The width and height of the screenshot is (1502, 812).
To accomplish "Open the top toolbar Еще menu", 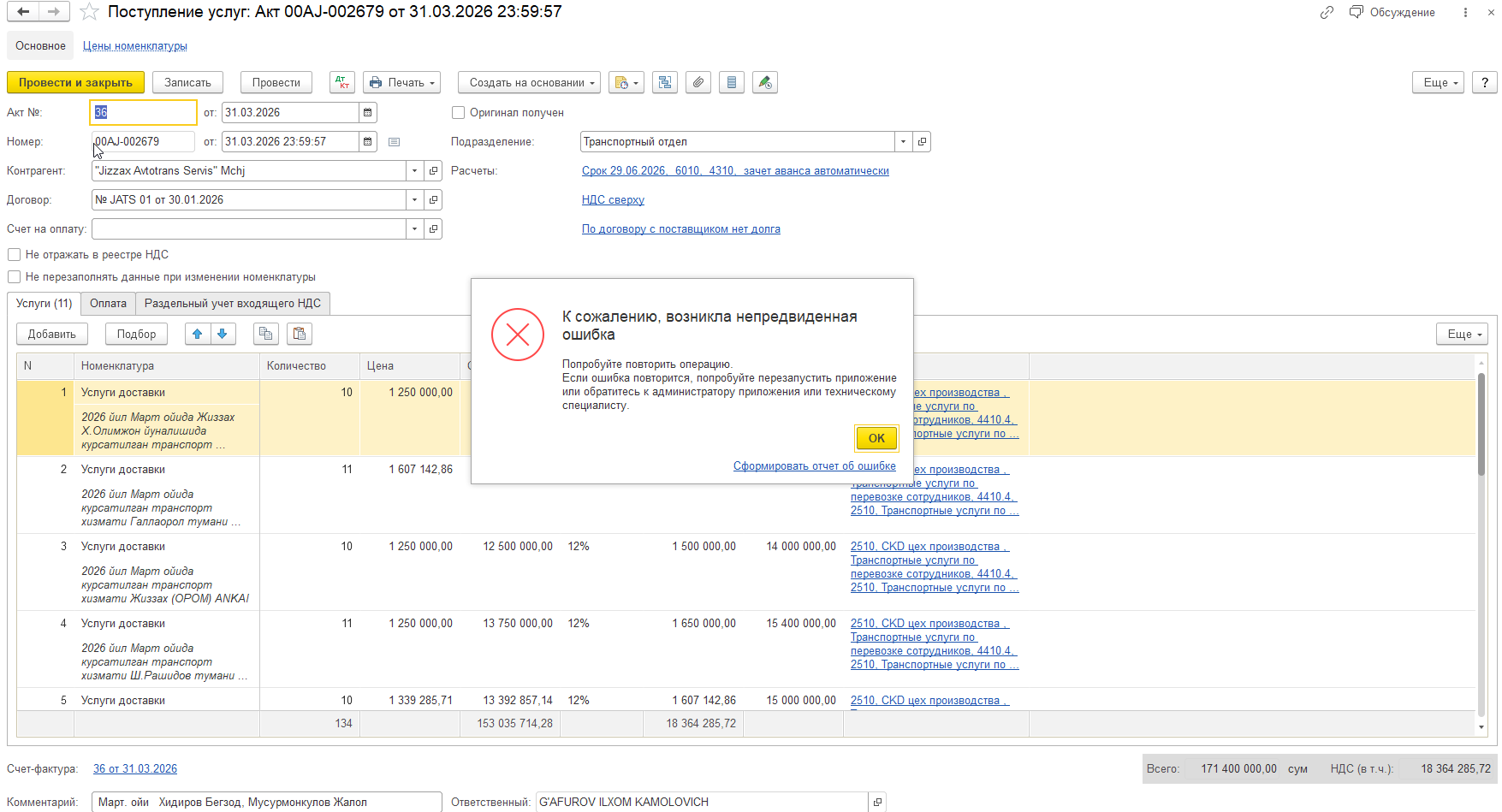I will [x=1439, y=82].
